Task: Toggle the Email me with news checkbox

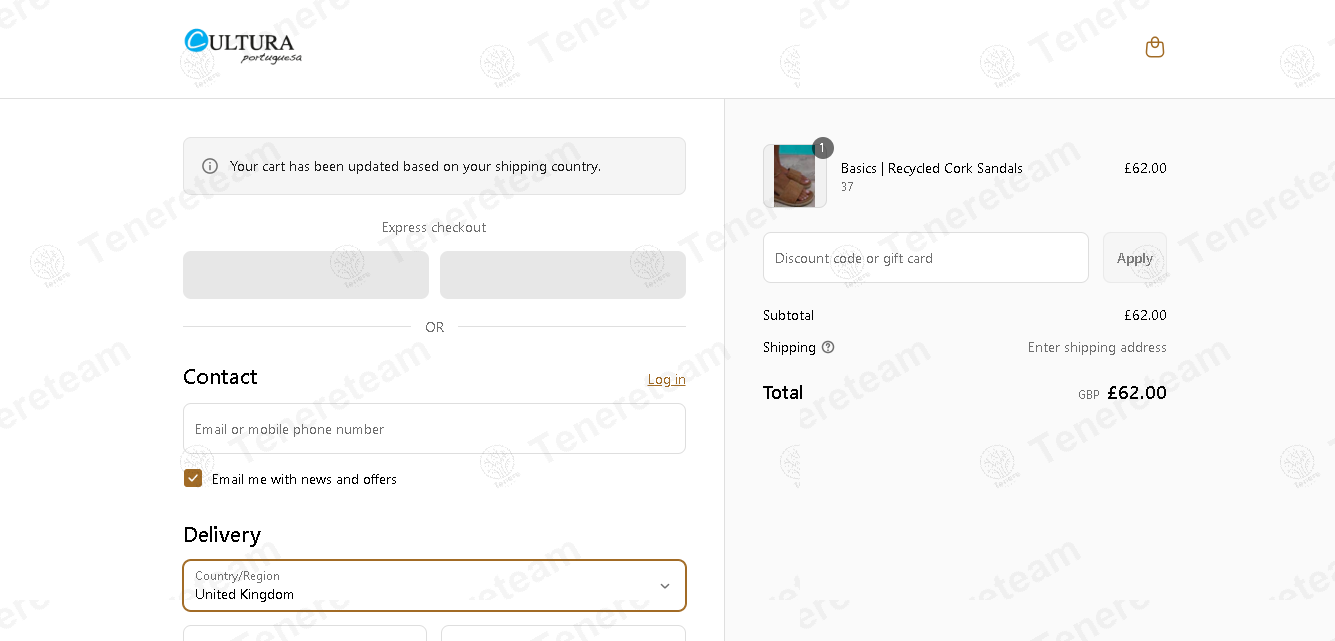Action: 193,478
